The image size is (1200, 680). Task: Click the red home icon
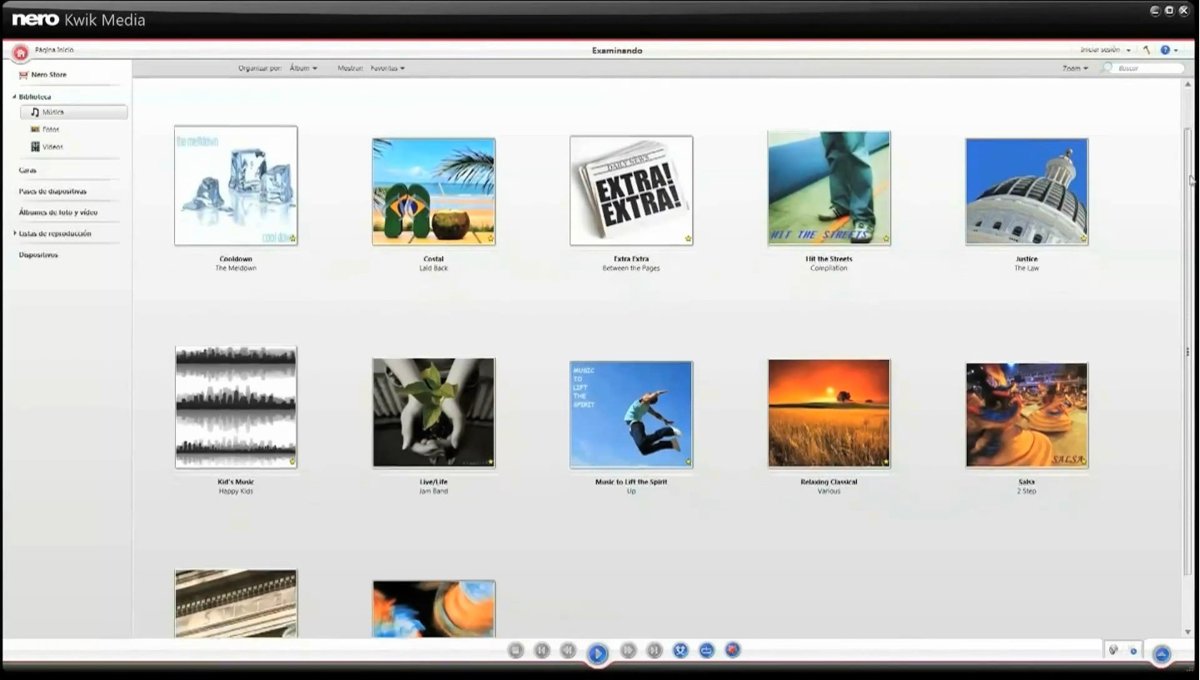(20, 53)
